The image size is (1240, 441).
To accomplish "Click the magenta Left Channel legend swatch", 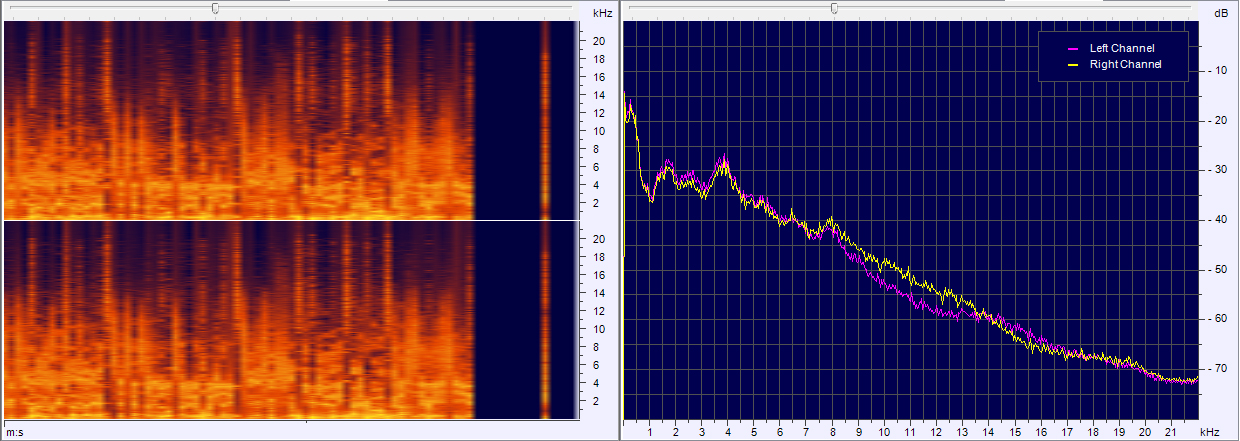I will pyautogui.click(x=1073, y=48).
